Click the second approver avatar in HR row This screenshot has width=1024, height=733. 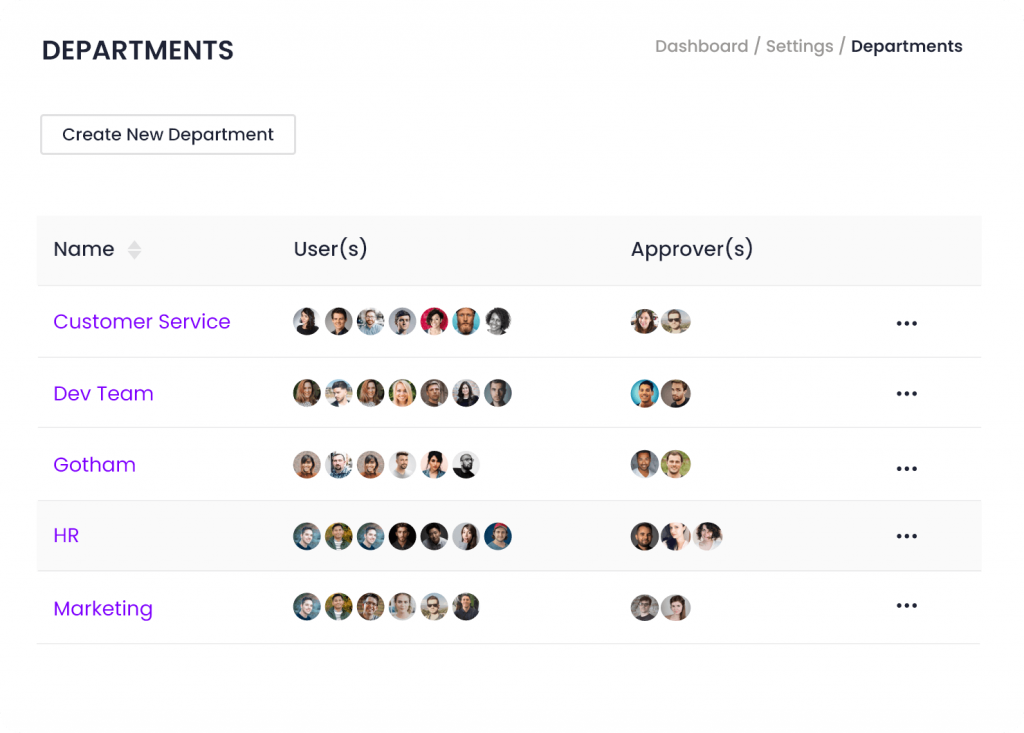coord(676,536)
